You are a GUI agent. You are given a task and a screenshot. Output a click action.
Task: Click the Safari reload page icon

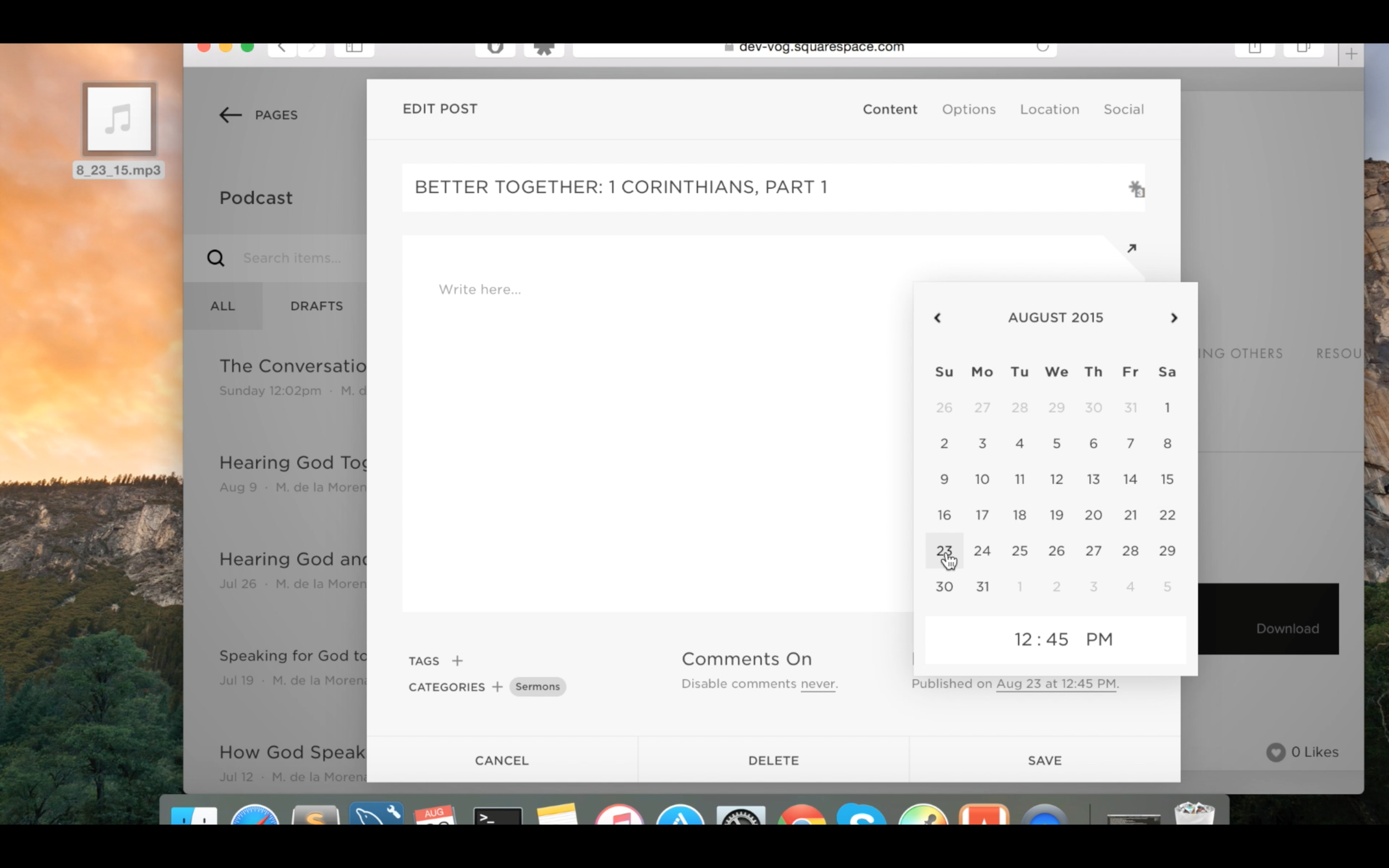1042,47
